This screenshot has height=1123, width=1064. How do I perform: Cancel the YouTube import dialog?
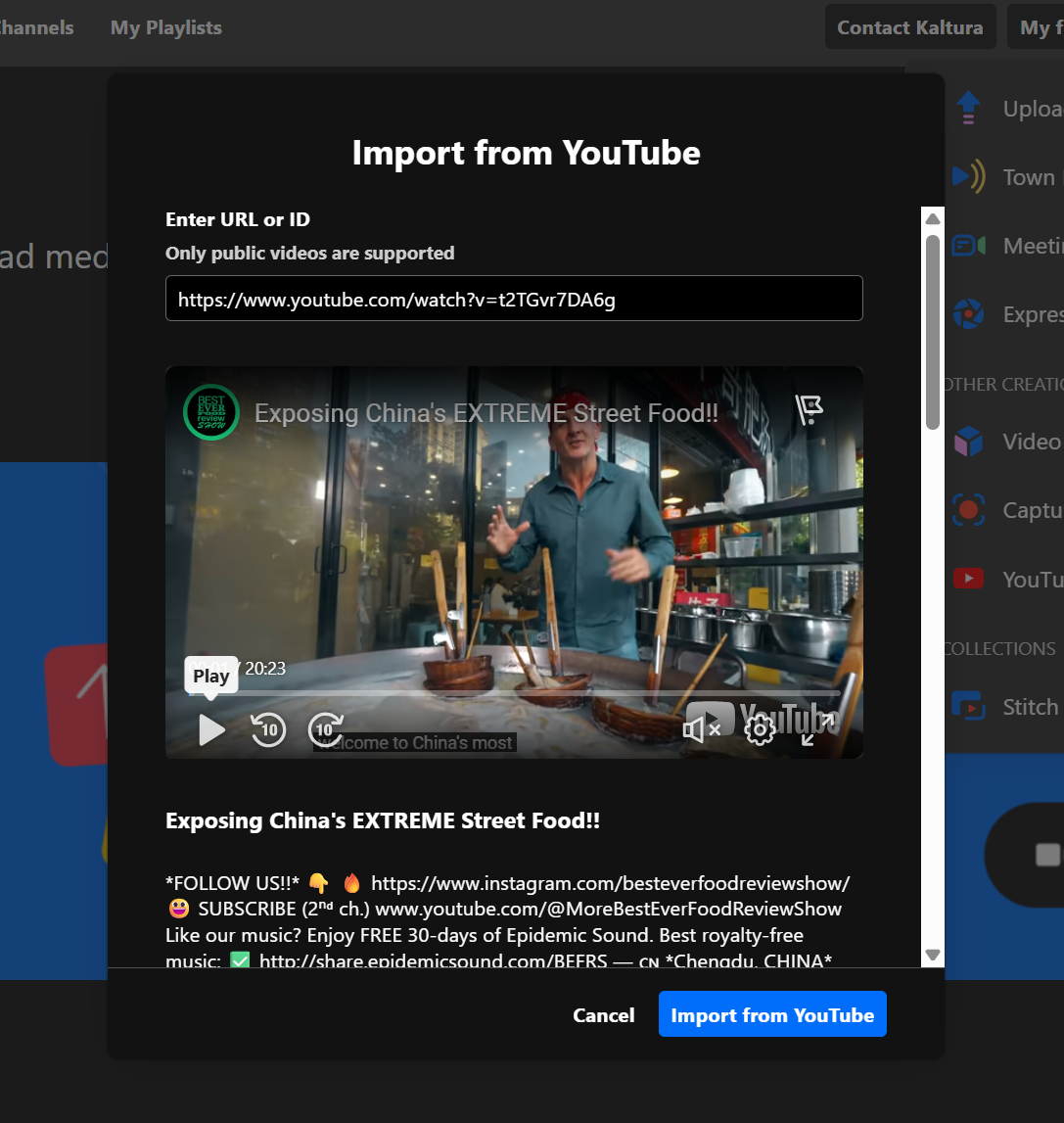pos(603,1015)
